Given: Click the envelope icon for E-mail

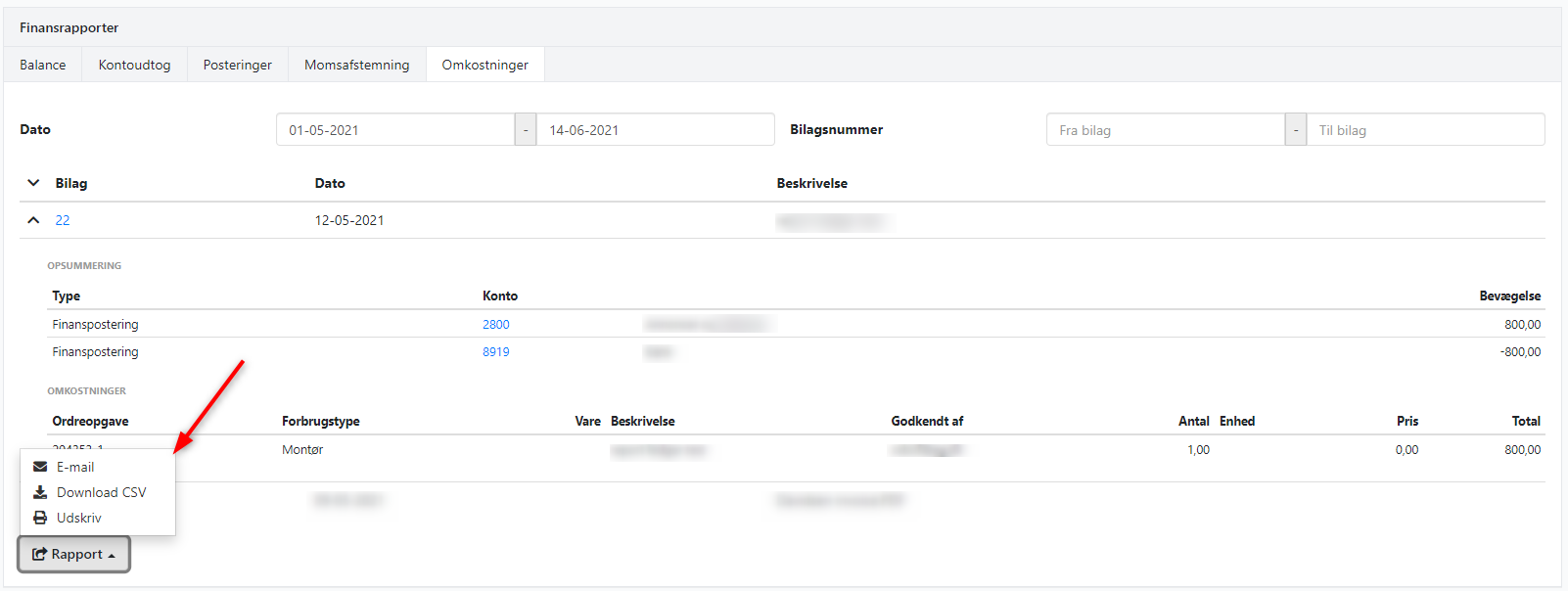Looking at the screenshot, I should coord(40,467).
